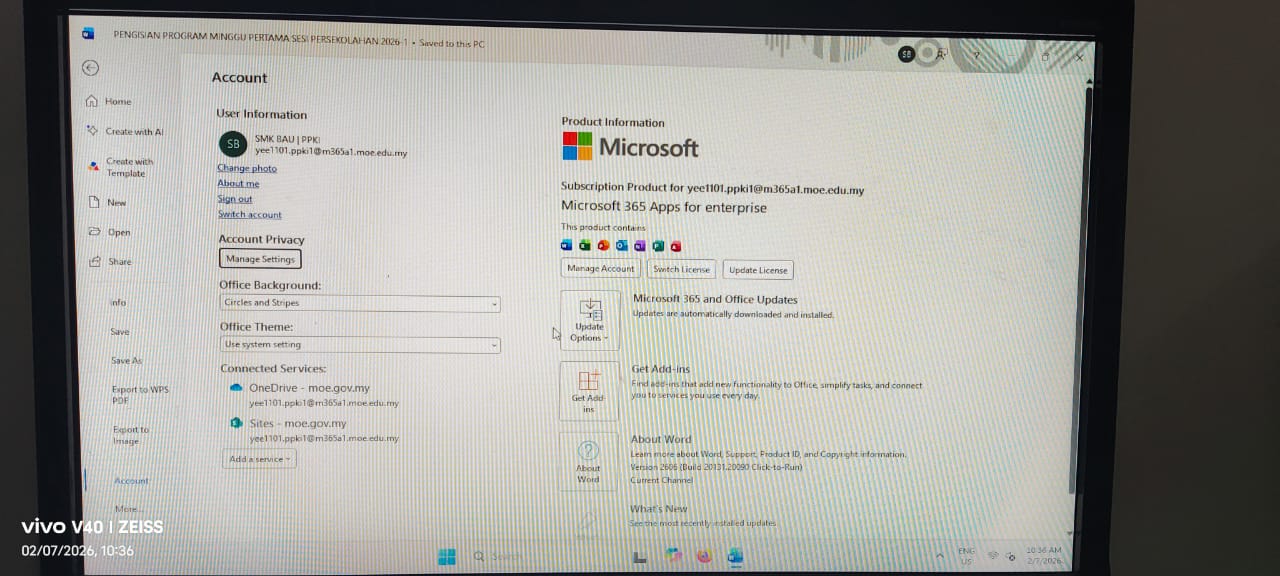Click the About me link
This screenshot has height=576, width=1280.
click(238, 183)
